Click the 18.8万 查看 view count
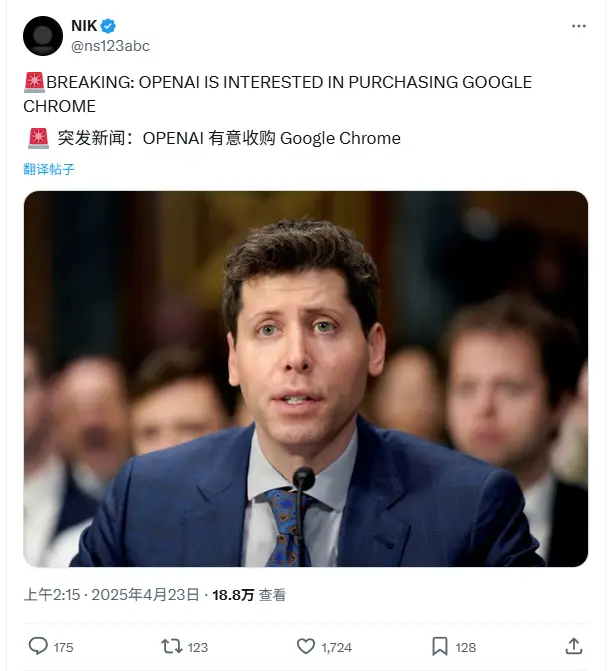Screen dimensions: 609x671 pyautogui.click(x=249, y=595)
